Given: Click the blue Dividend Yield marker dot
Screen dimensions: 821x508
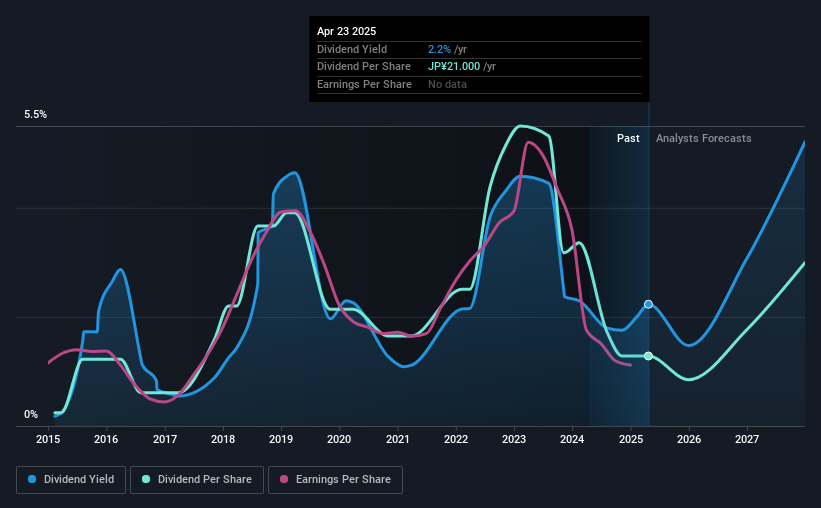Looking at the screenshot, I should point(648,304).
